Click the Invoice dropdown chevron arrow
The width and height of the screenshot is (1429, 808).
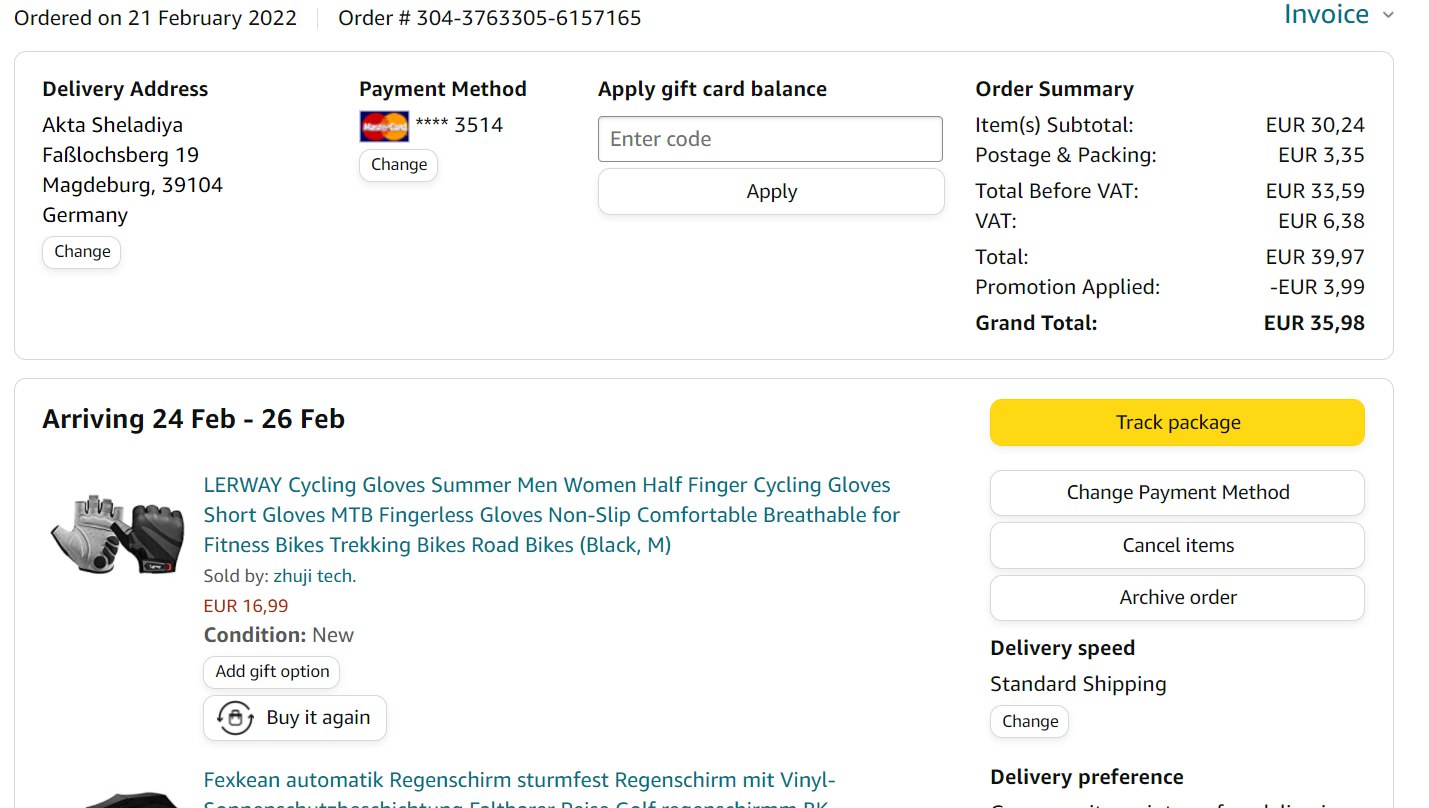coord(1387,15)
